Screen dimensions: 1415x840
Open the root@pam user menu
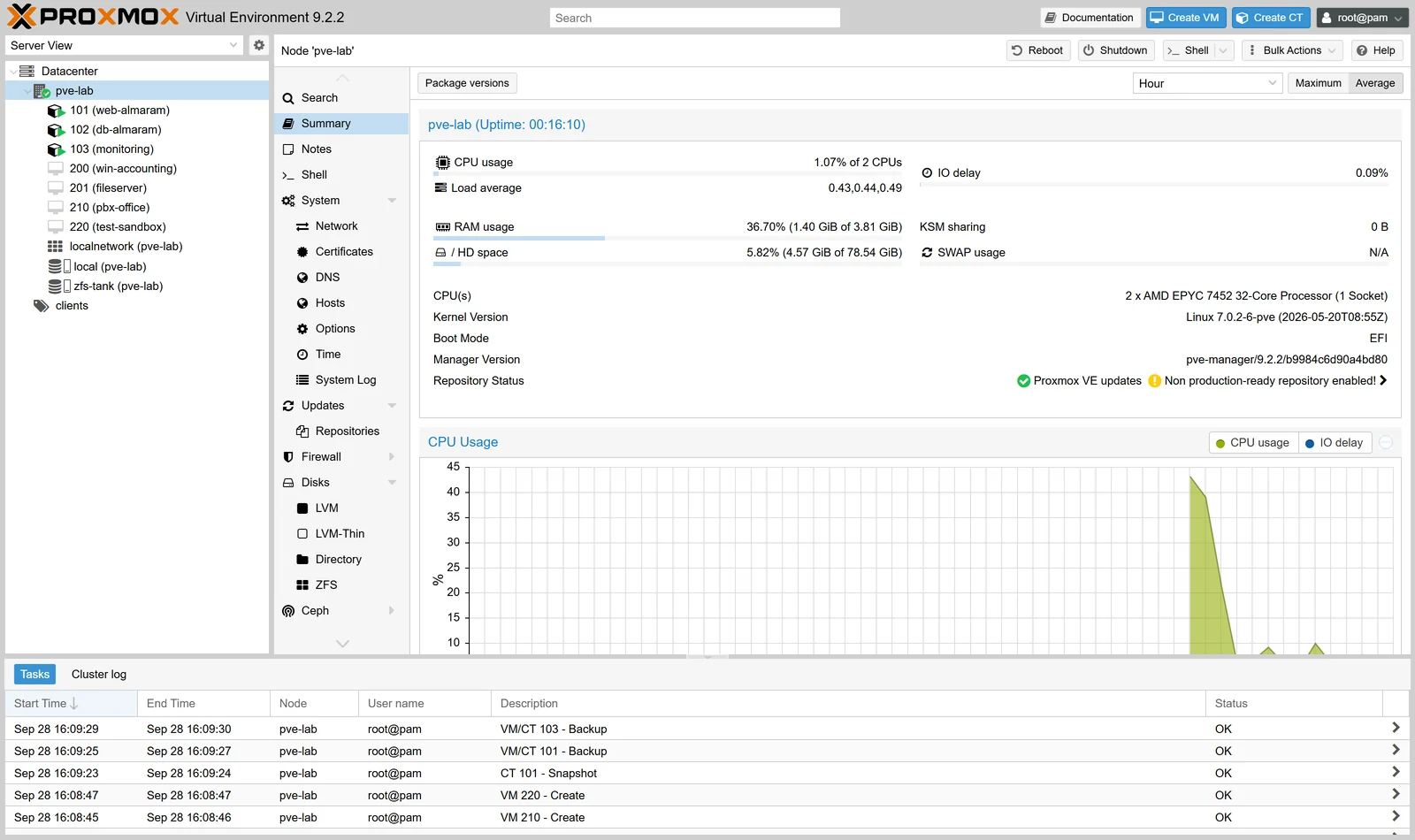coord(1362,18)
